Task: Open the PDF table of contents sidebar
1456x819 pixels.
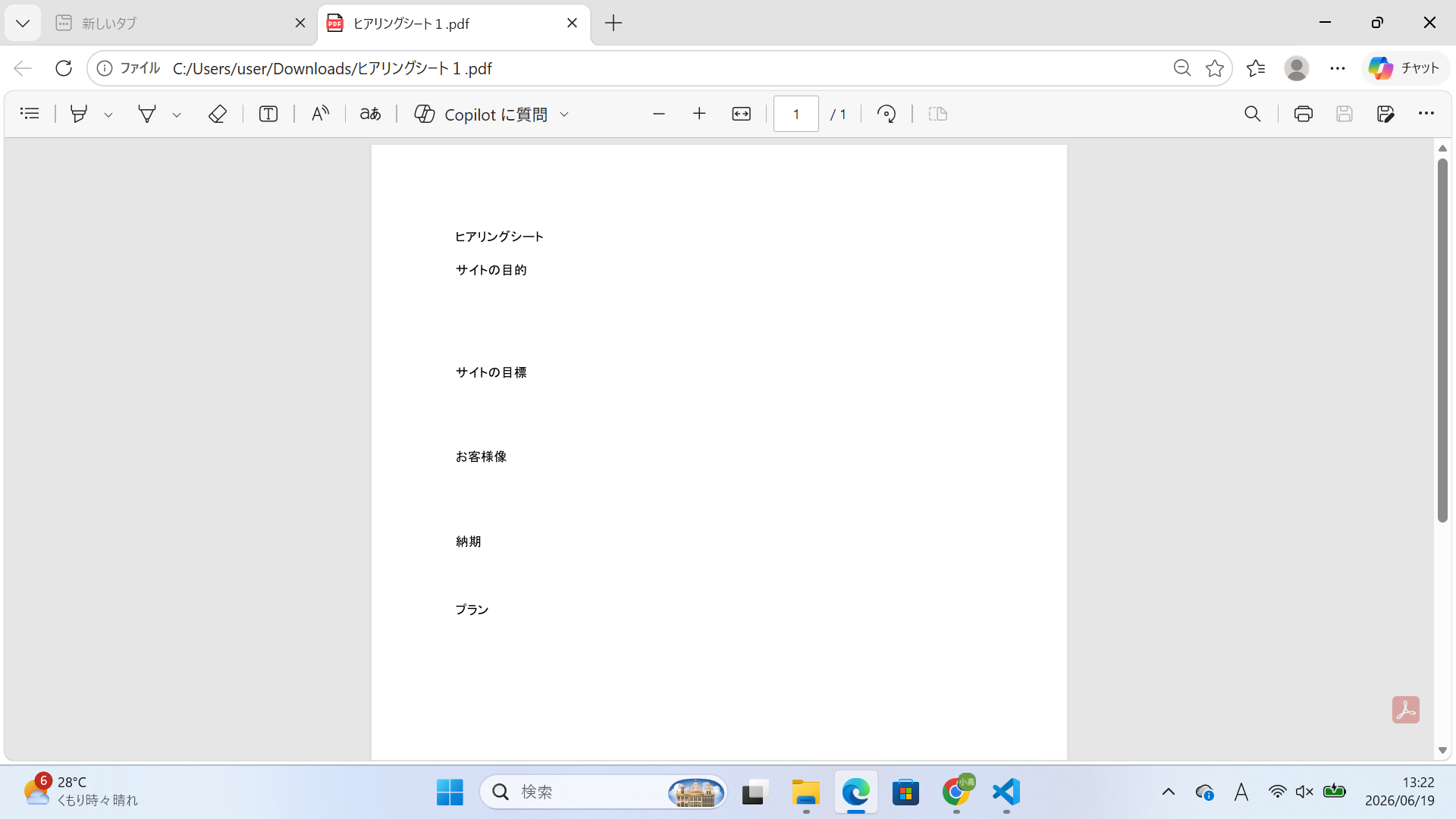Action: tap(30, 114)
